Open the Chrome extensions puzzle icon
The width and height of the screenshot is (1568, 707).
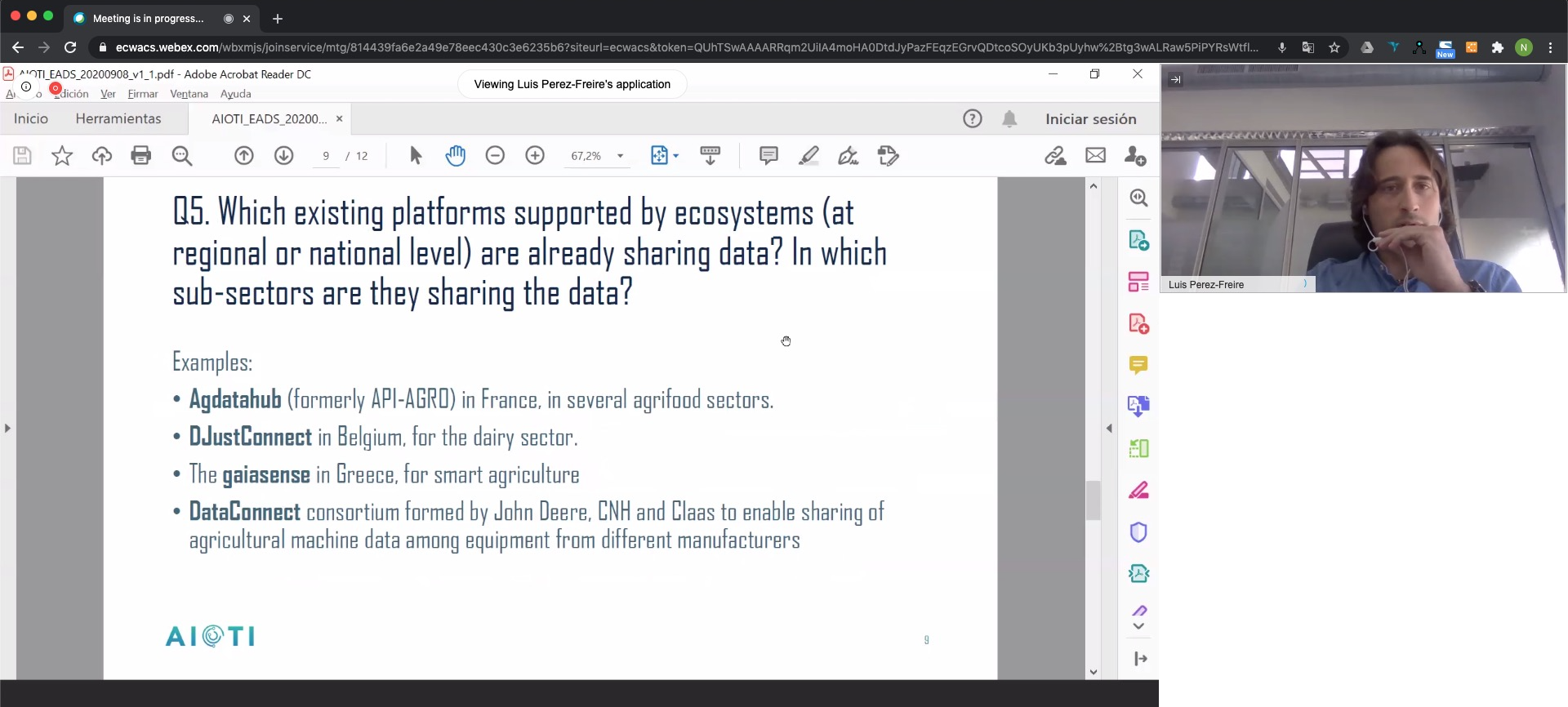point(1497,47)
